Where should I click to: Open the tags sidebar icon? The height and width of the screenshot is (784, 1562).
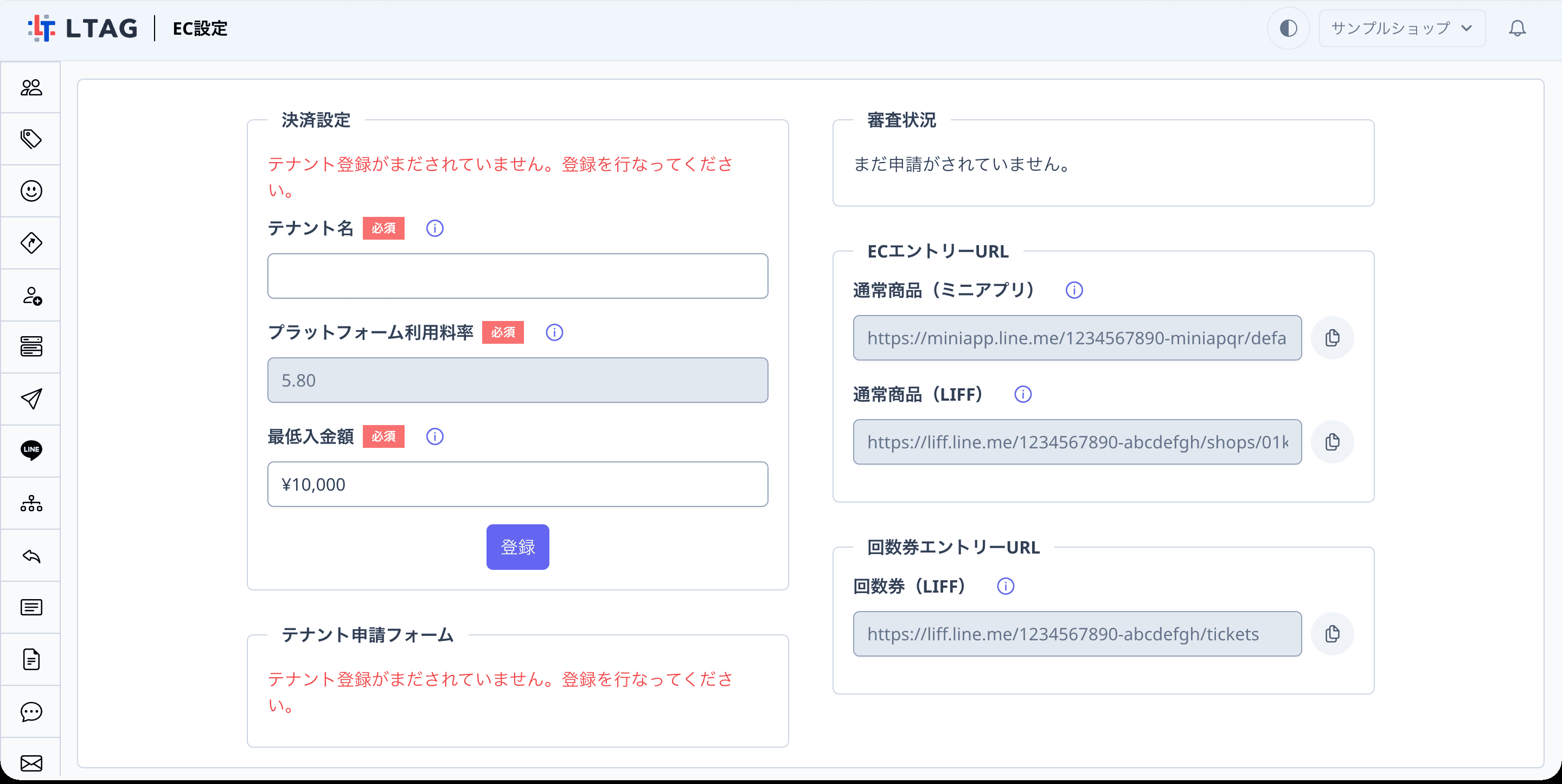point(31,139)
